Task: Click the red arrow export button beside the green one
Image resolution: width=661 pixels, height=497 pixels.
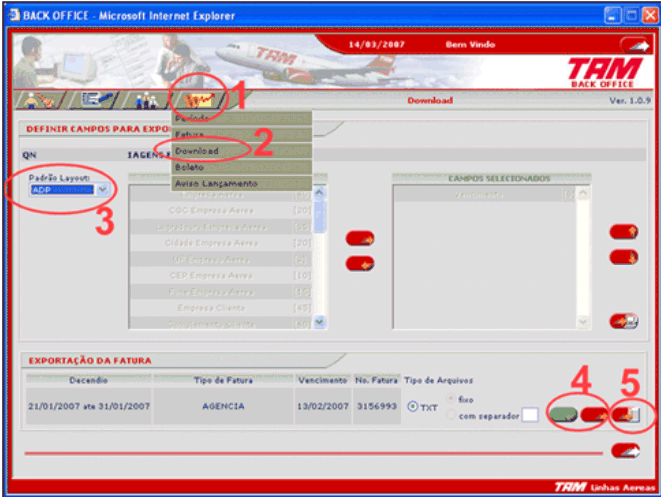Action: [594, 415]
